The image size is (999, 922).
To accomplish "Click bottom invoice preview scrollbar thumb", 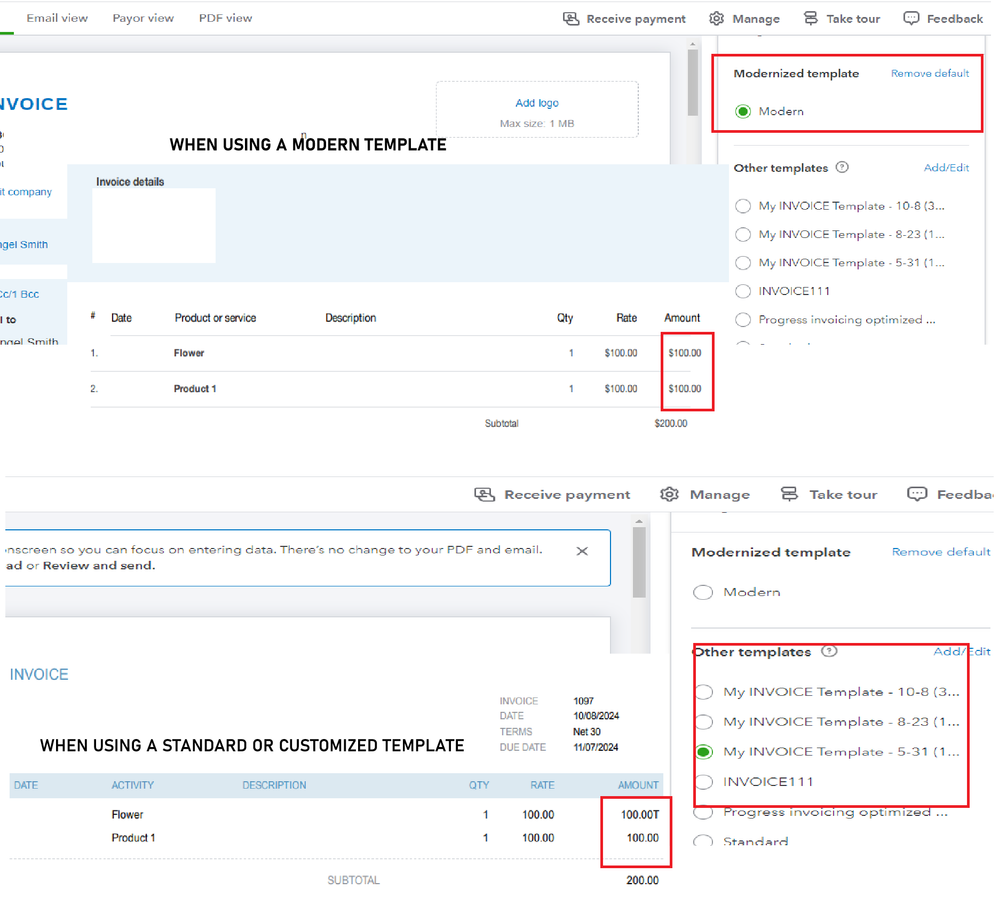I will [639, 563].
